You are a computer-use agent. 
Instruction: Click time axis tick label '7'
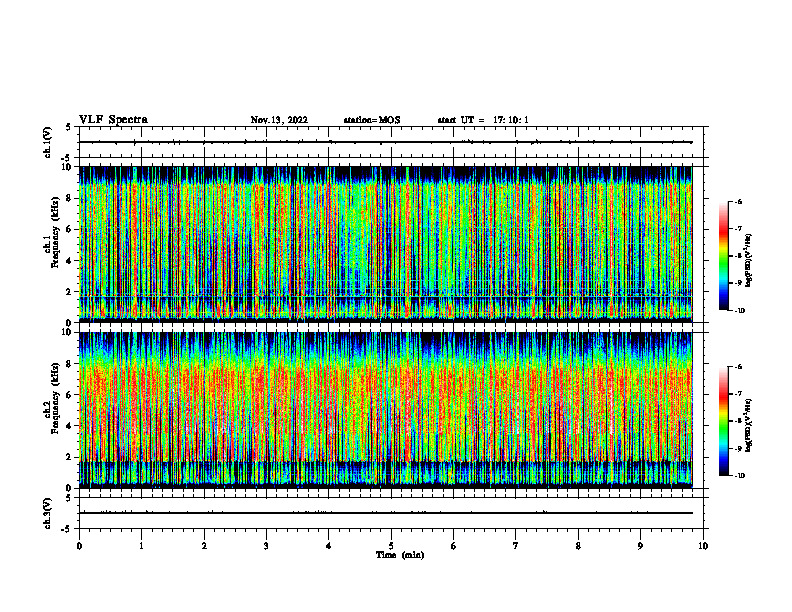click(x=516, y=546)
